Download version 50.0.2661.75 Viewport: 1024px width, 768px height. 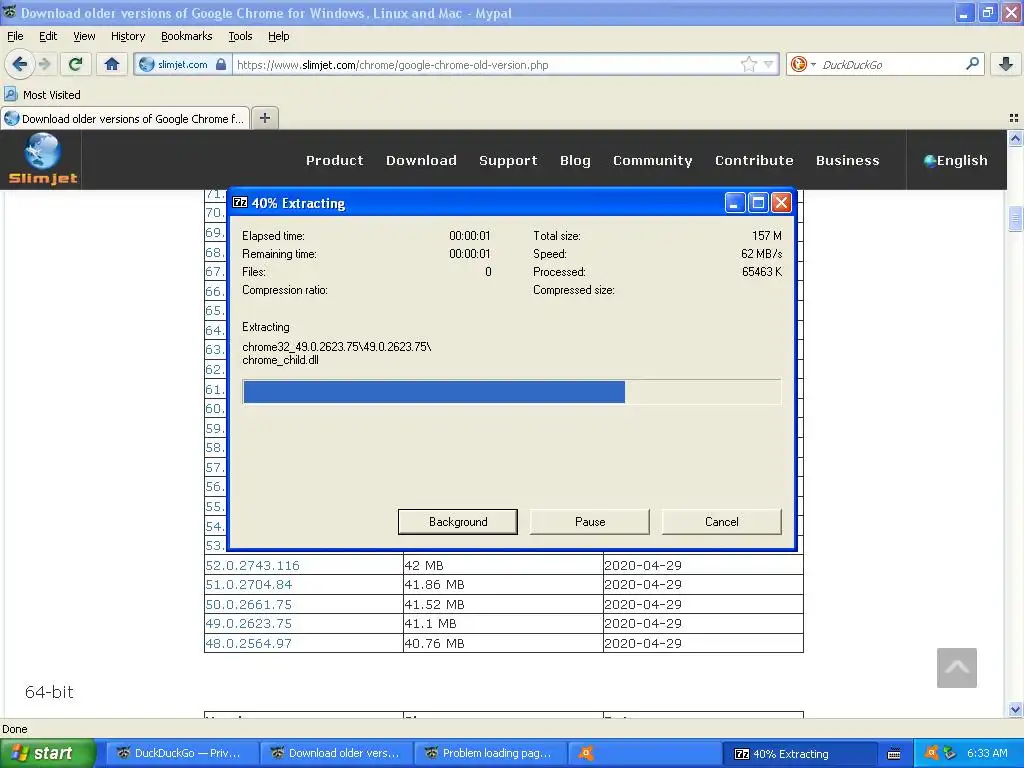(249, 604)
